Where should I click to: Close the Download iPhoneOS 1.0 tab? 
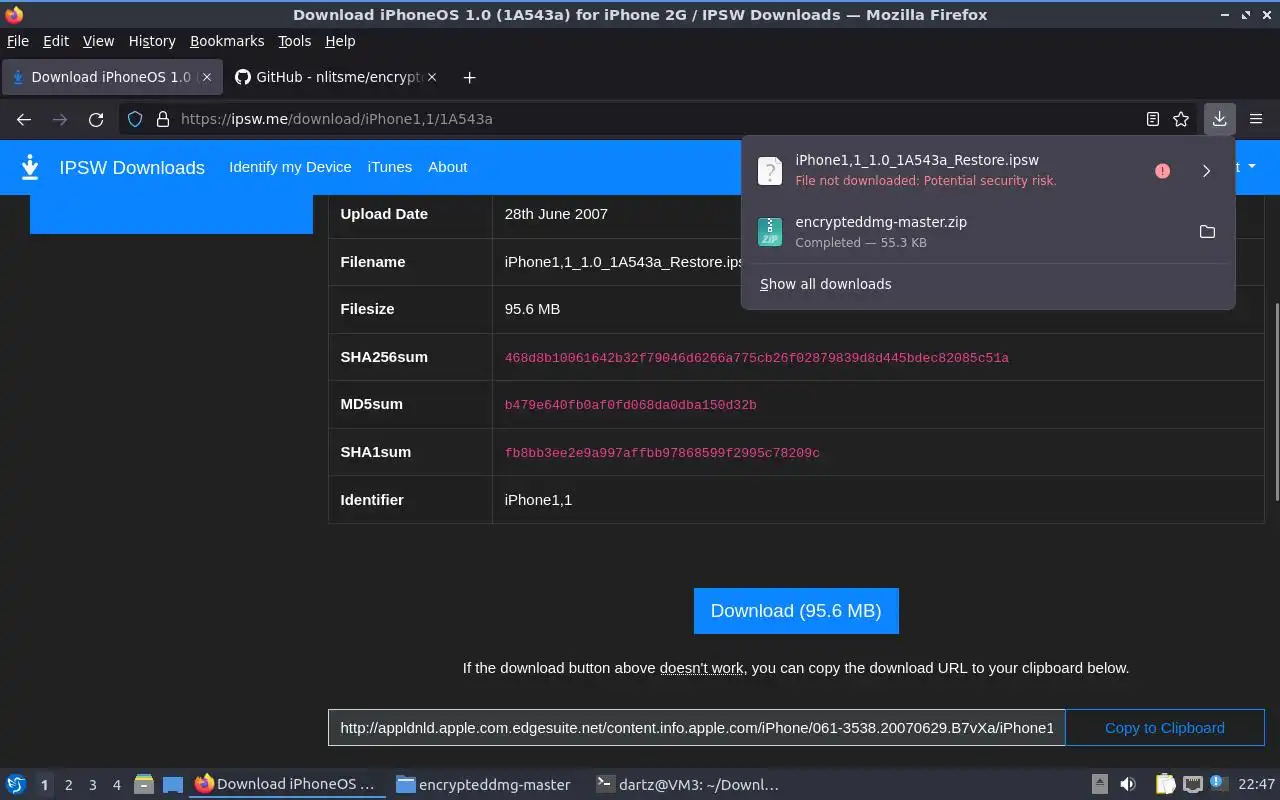coord(206,77)
